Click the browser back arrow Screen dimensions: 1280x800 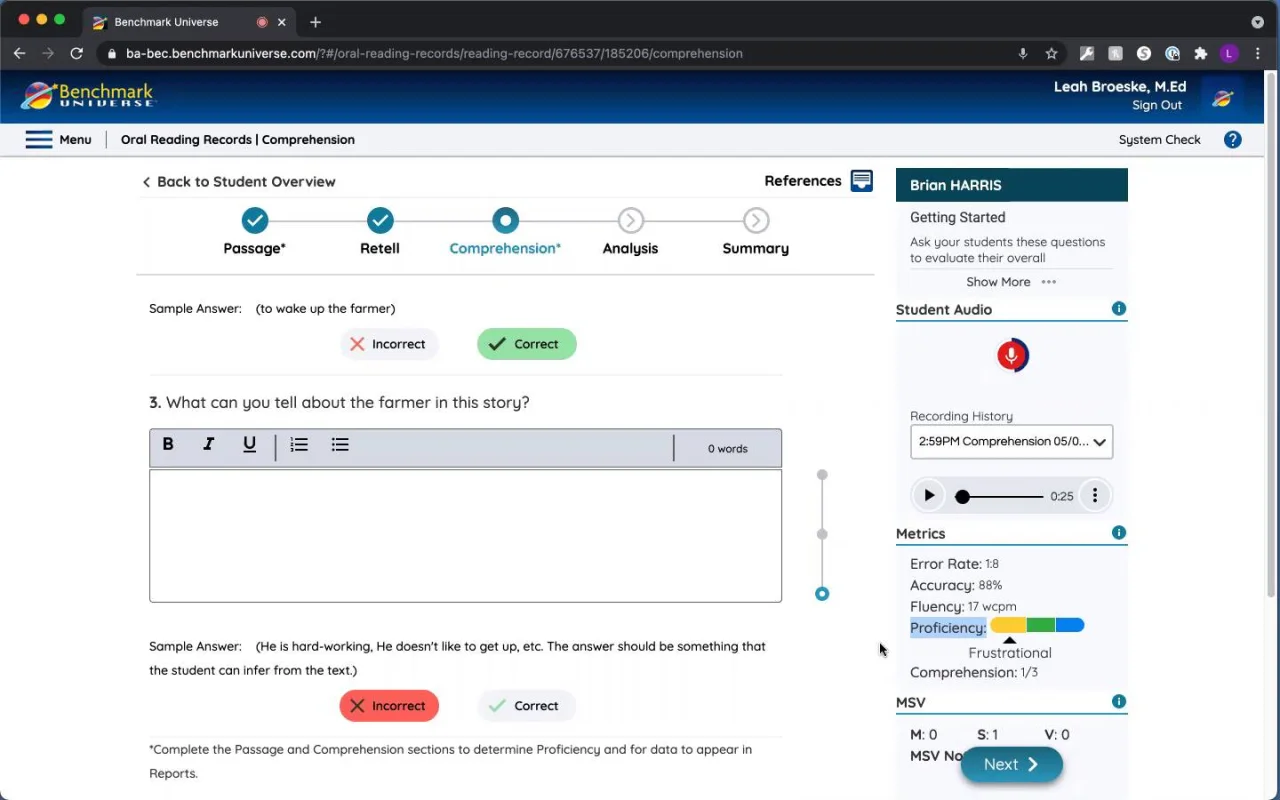pos(19,53)
